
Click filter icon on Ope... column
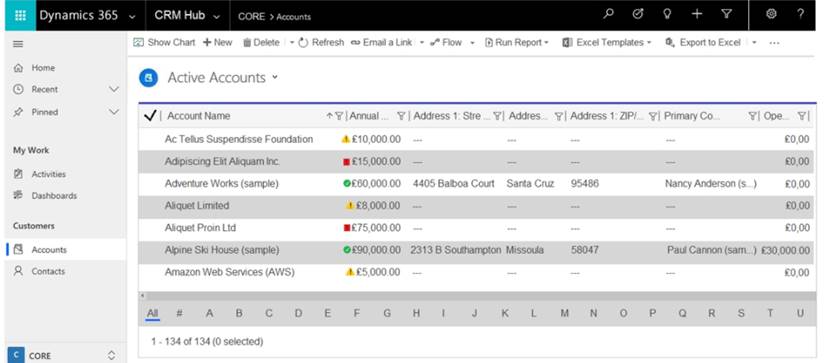802,116
